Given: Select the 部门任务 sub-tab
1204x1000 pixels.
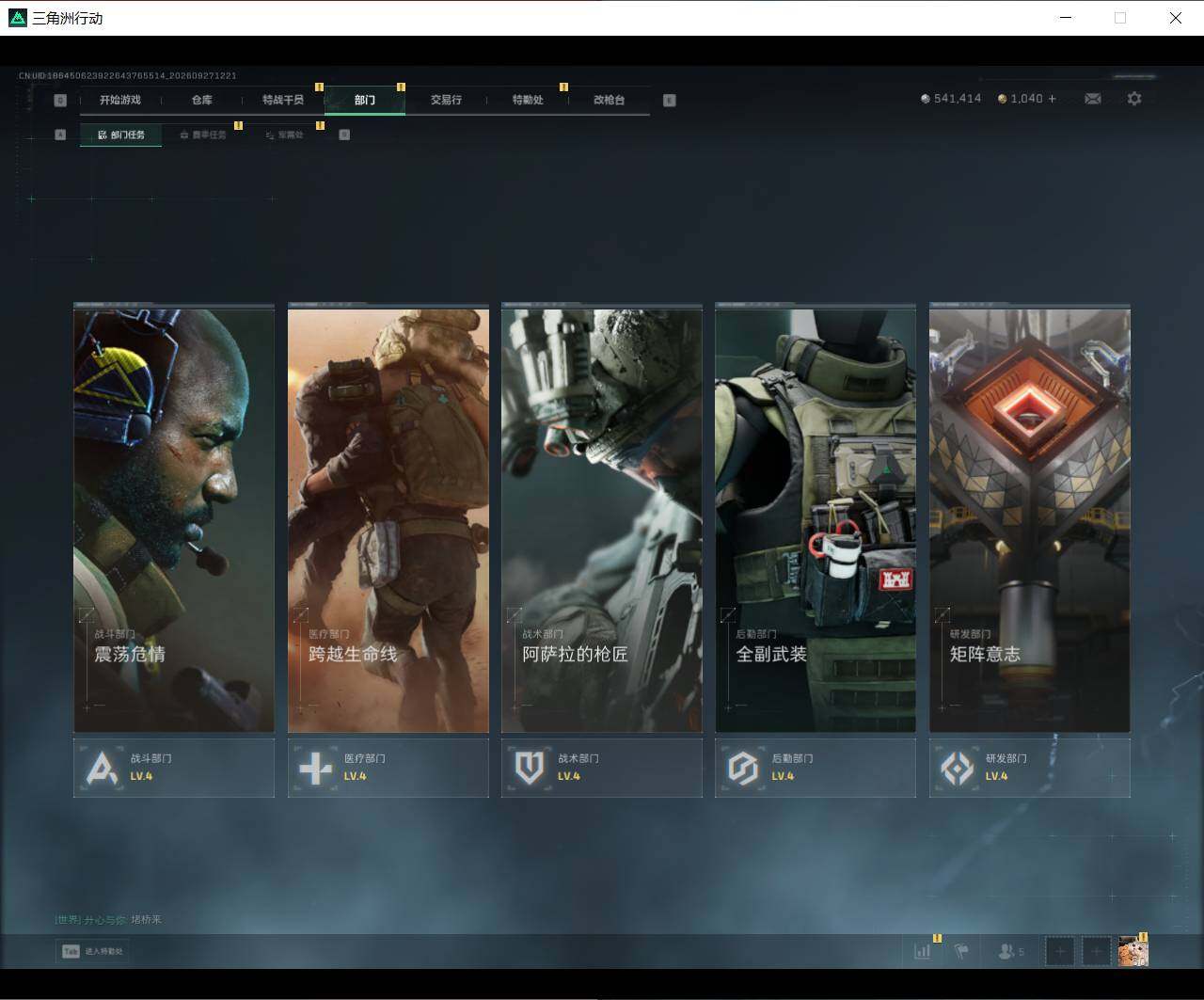Looking at the screenshot, I should coord(121,135).
